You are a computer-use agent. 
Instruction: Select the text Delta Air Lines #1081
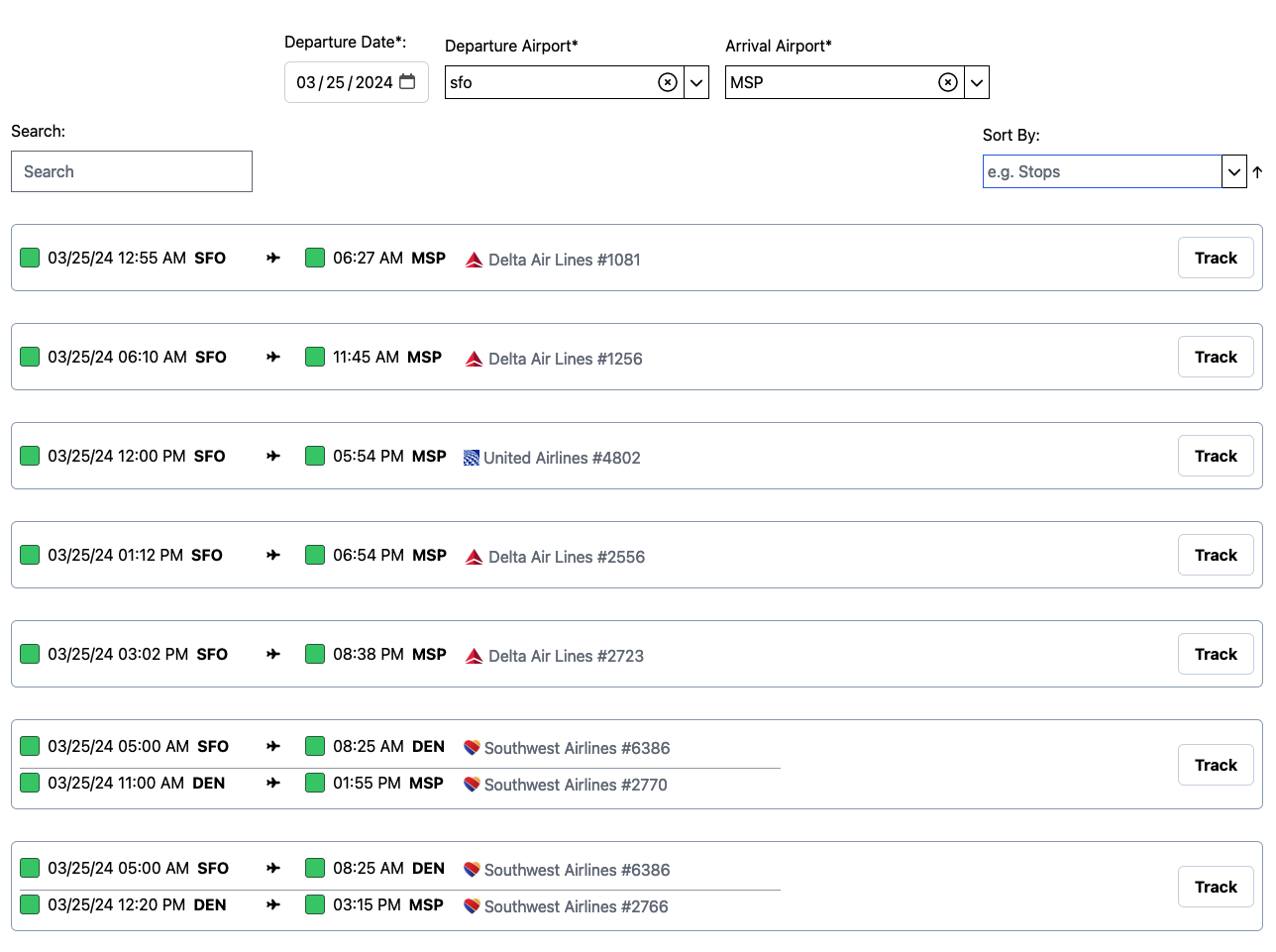coord(565,260)
